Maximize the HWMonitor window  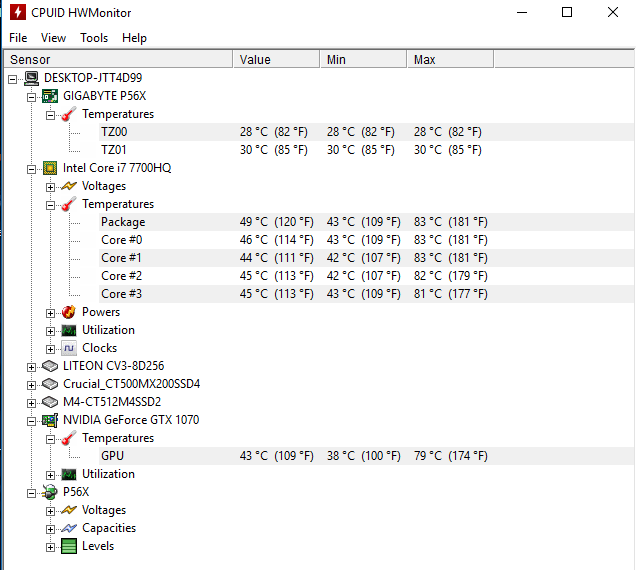point(567,13)
